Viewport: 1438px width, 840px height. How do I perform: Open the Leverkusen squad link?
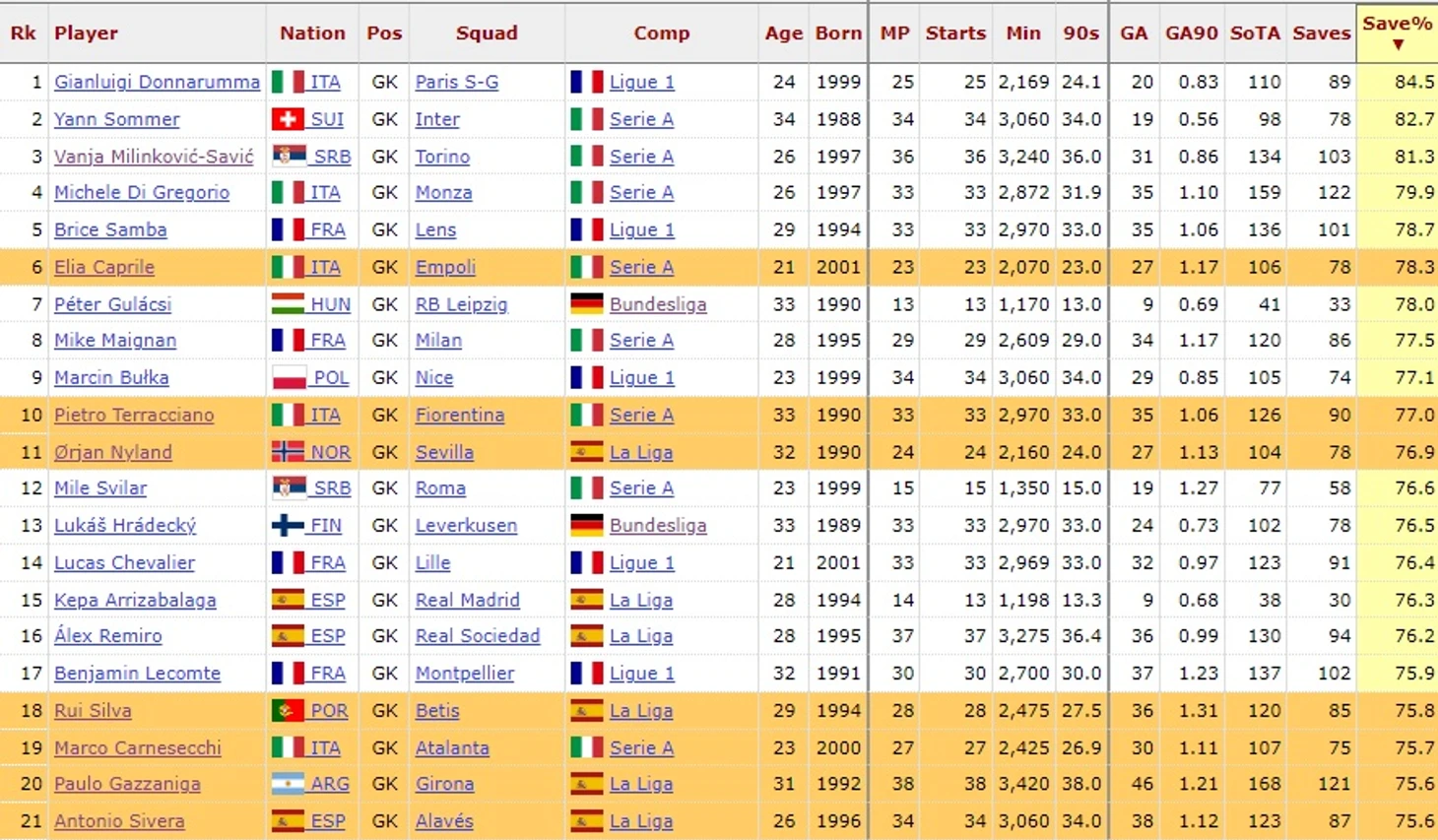466,525
